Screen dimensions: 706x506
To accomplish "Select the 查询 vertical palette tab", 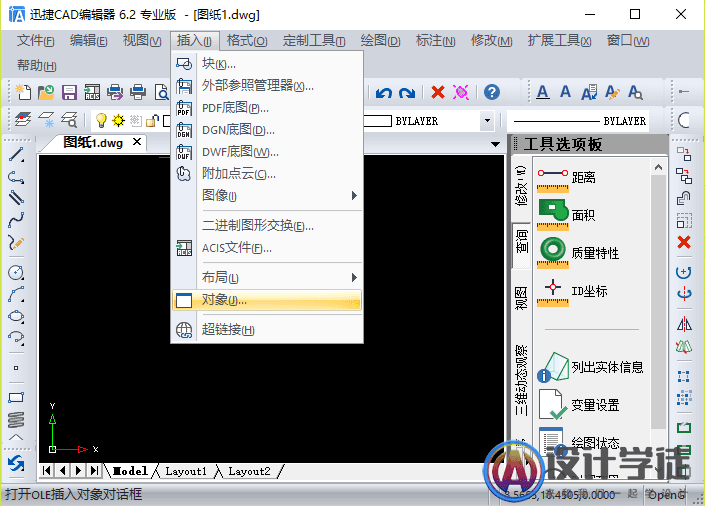I will (521, 246).
